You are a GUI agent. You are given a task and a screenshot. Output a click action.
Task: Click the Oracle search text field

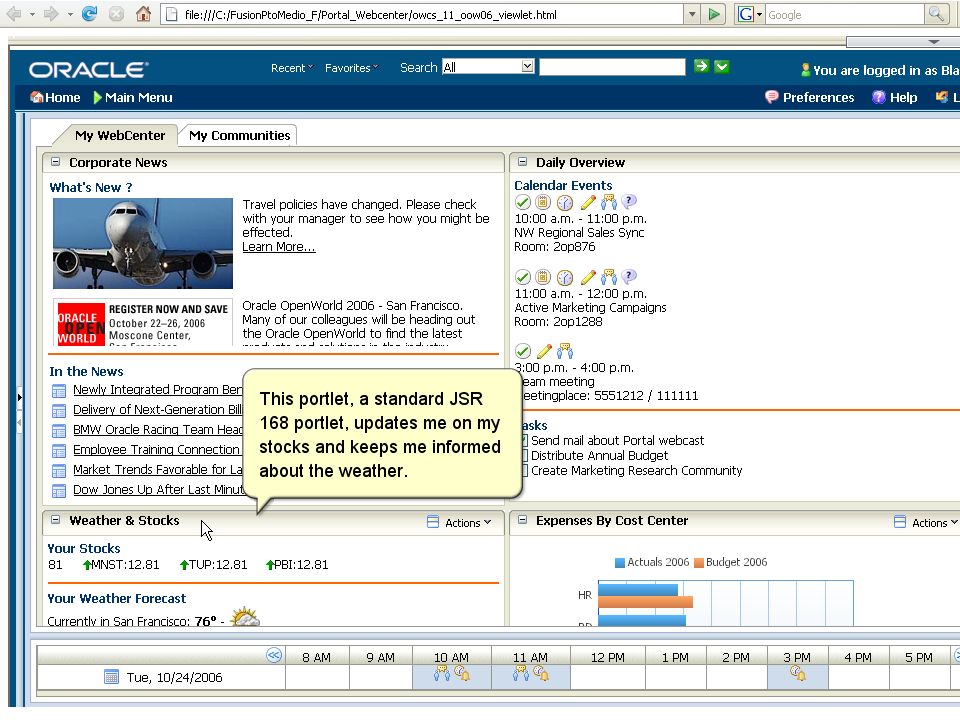click(612, 67)
